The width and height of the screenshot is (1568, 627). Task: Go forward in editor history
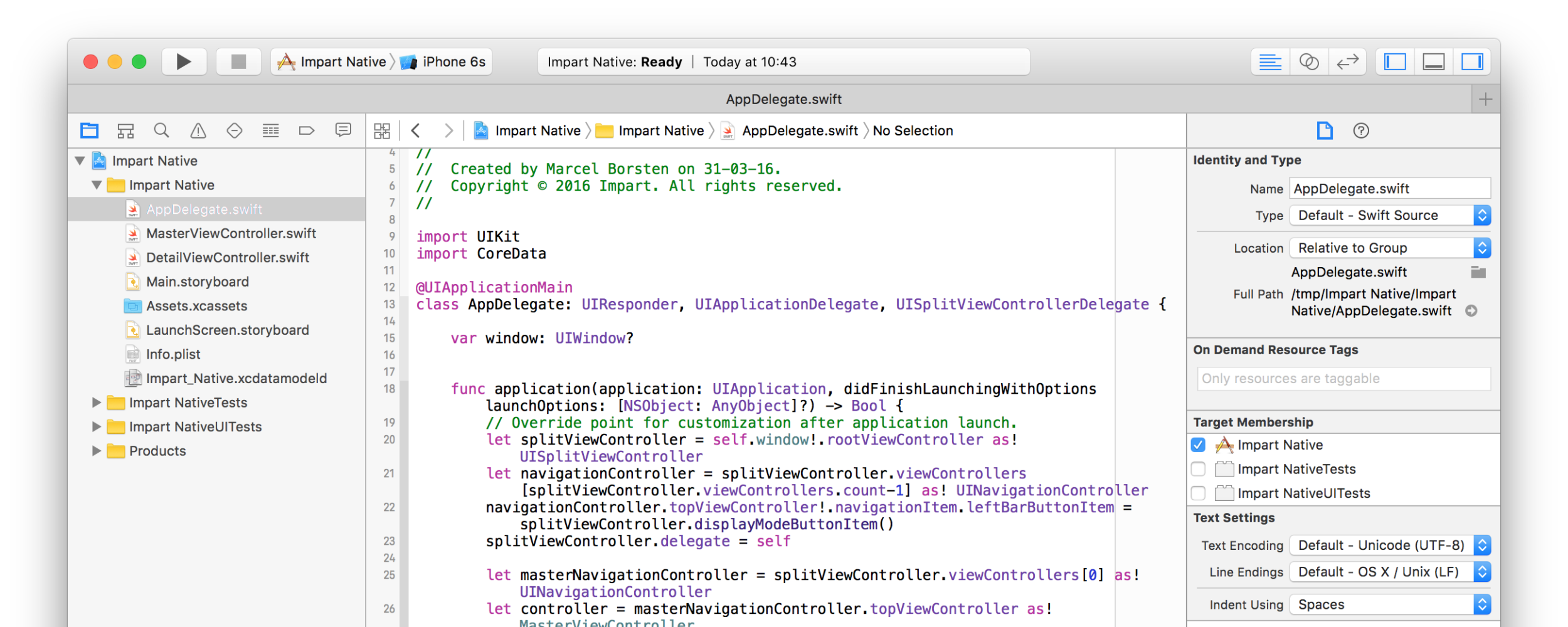pos(448,130)
